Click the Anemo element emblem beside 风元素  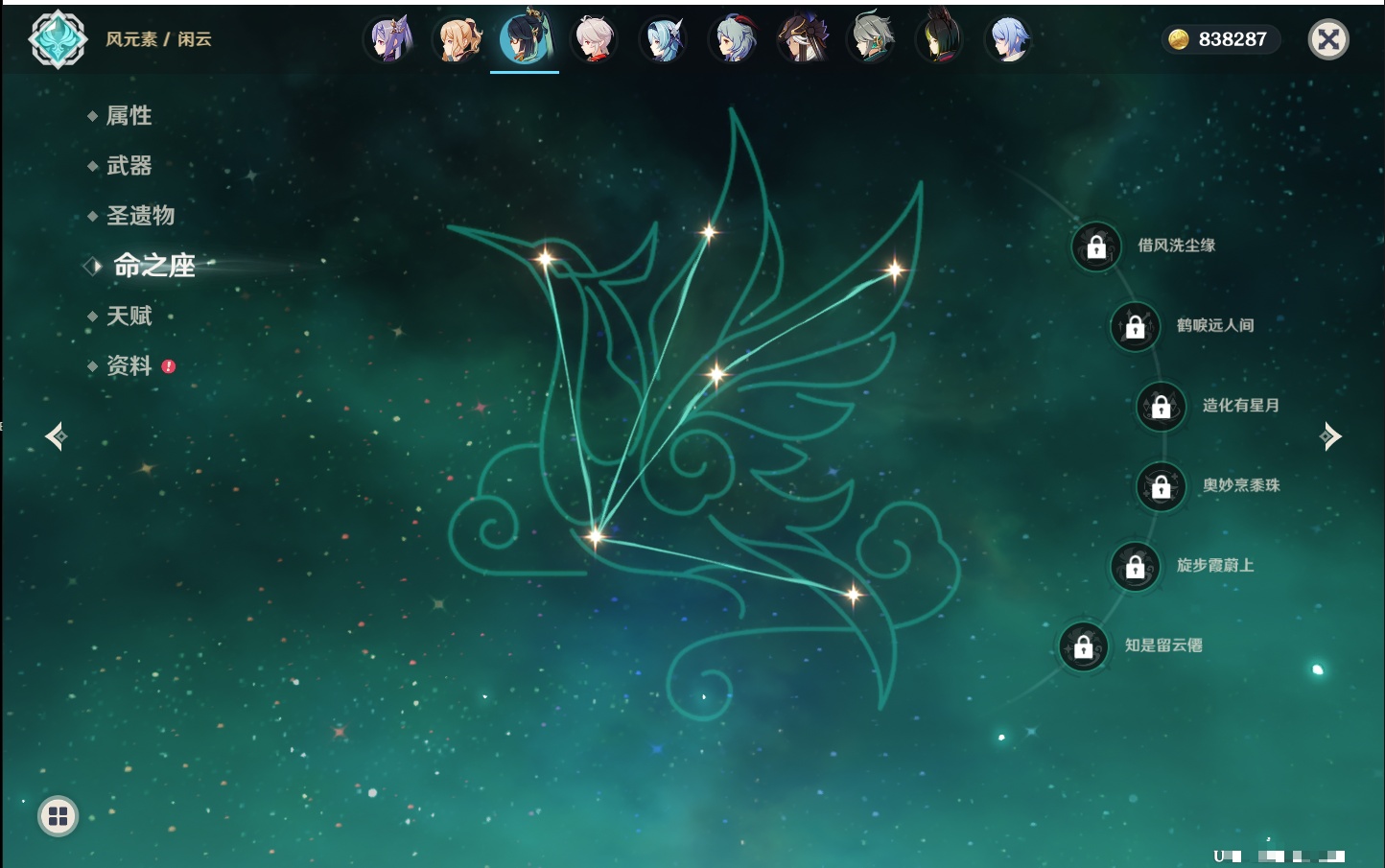[58, 39]
